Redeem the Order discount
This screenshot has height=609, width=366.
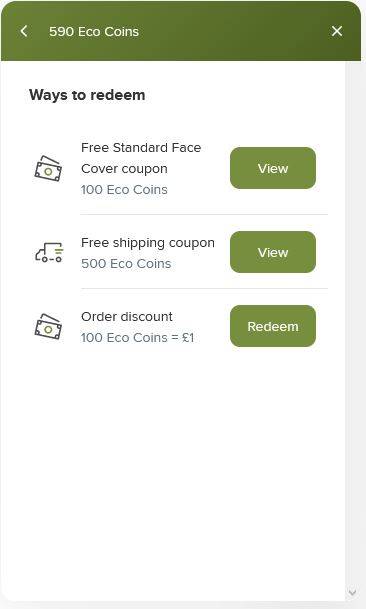point(273,326)
